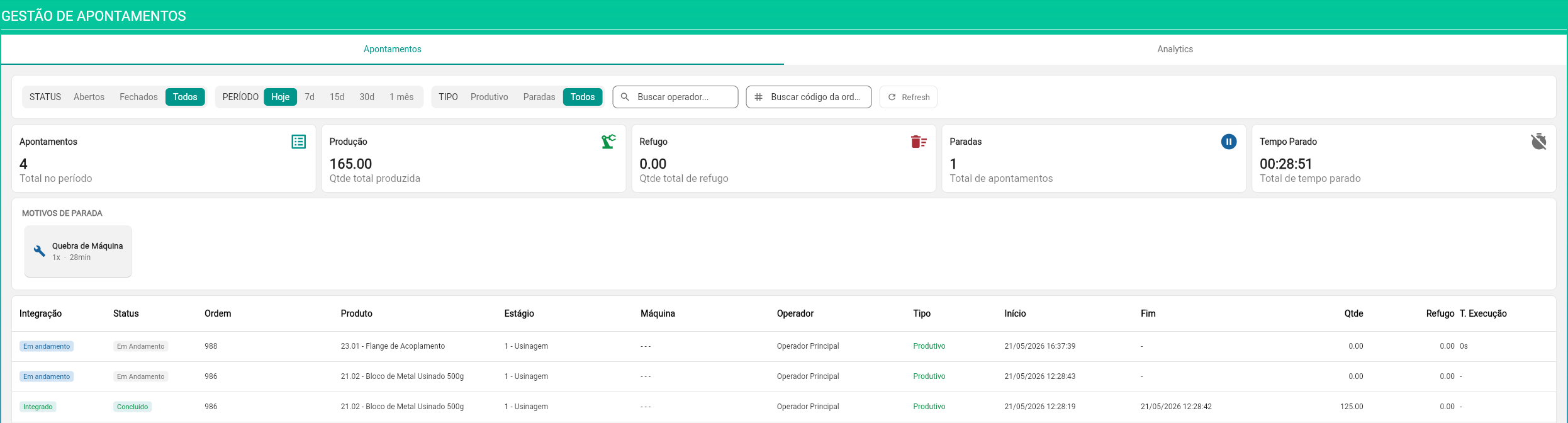
Task: Select Todos in the STATUS filter
Action: tap(185, 97)
